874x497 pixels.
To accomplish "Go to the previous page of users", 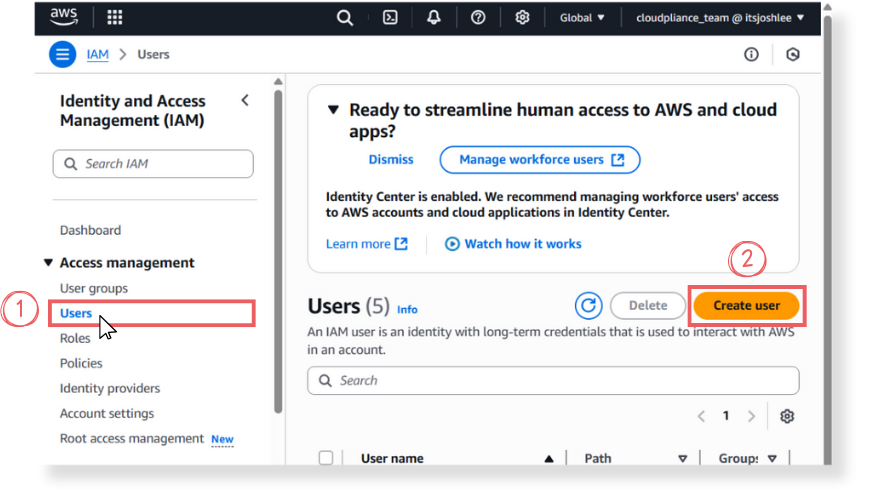I will (701, 416).
